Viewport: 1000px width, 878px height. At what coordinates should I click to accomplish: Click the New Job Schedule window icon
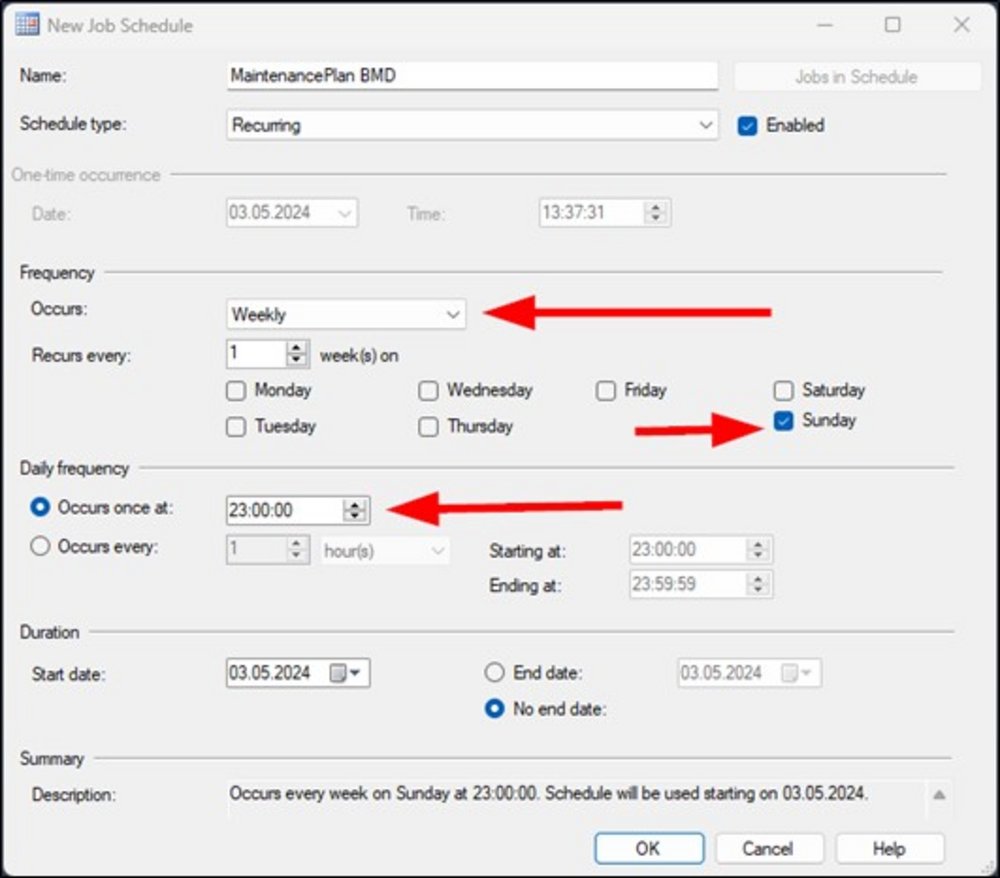point(27,25)
